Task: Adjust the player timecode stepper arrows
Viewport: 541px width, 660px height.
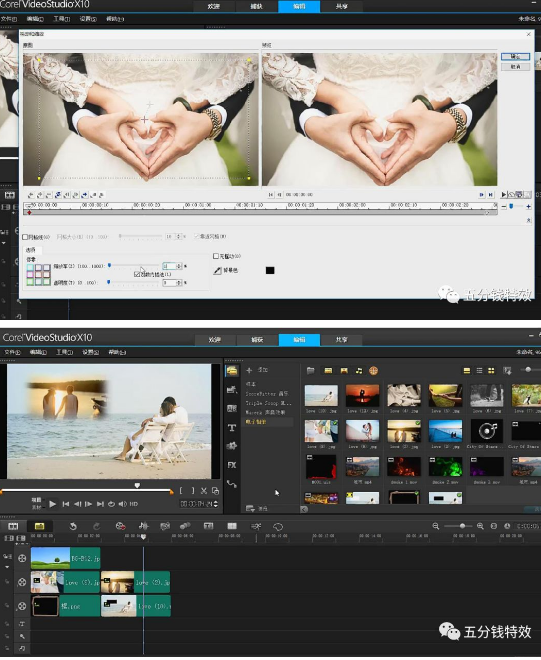Action: (216, 504)
